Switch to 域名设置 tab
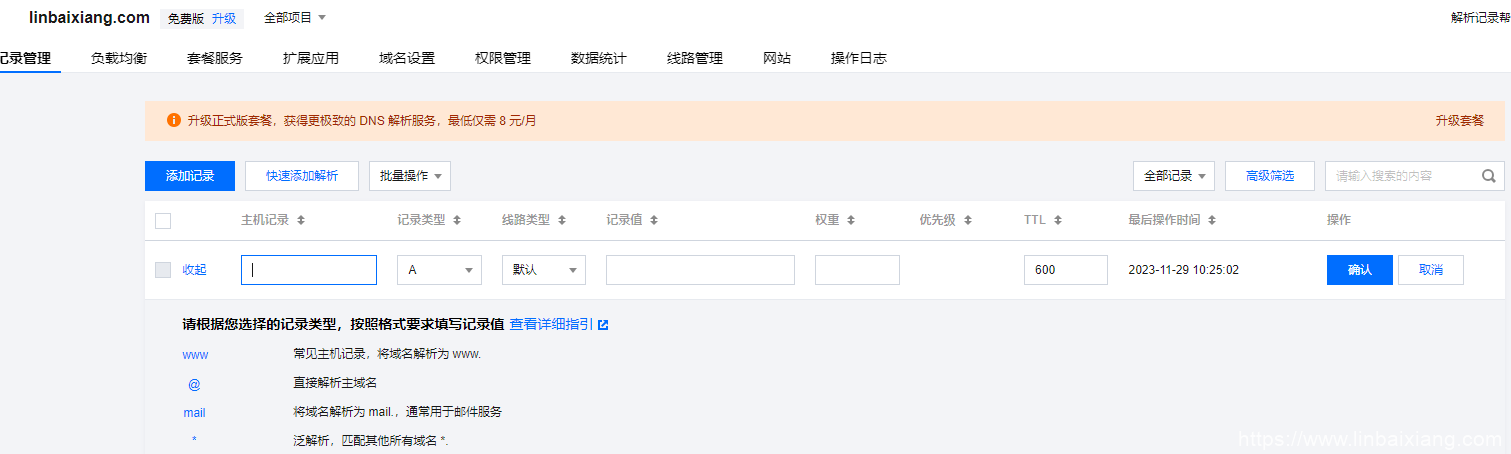This screenshot has width=1511, height=454. click(407, 58)
